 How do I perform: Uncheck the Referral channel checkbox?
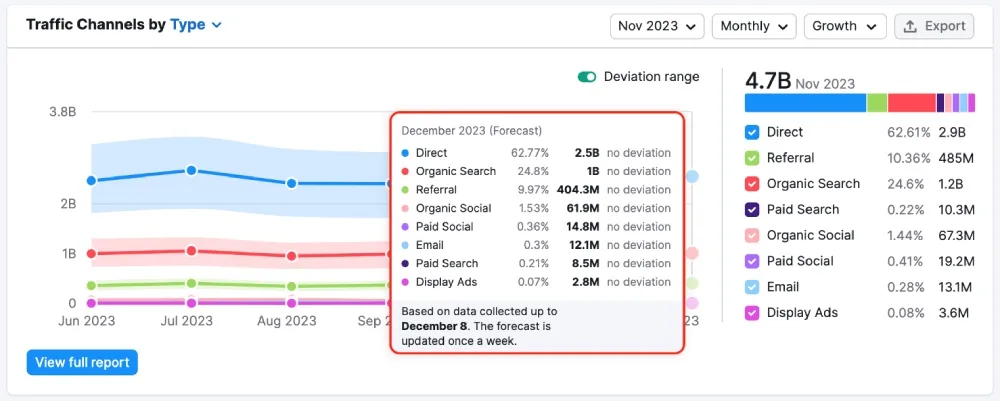point(753,158)
